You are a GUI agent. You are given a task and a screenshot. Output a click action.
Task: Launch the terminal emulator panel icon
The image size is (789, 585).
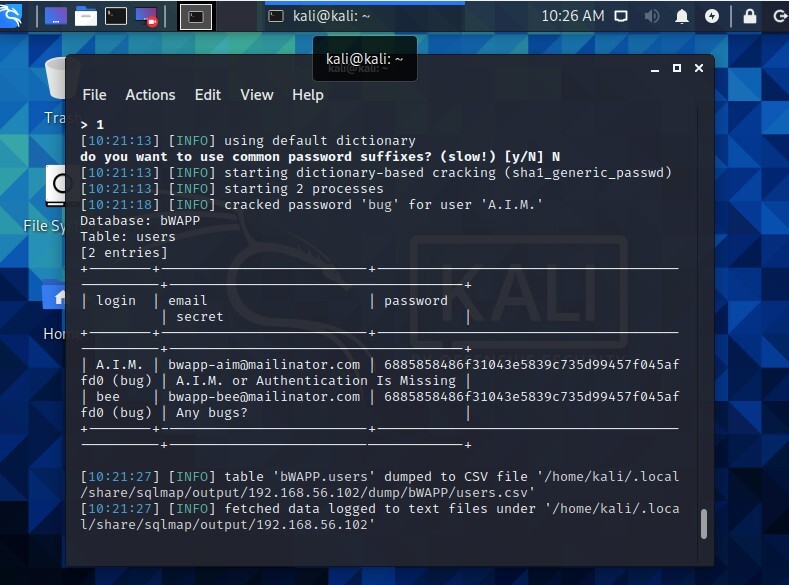(x=116, y=16)
